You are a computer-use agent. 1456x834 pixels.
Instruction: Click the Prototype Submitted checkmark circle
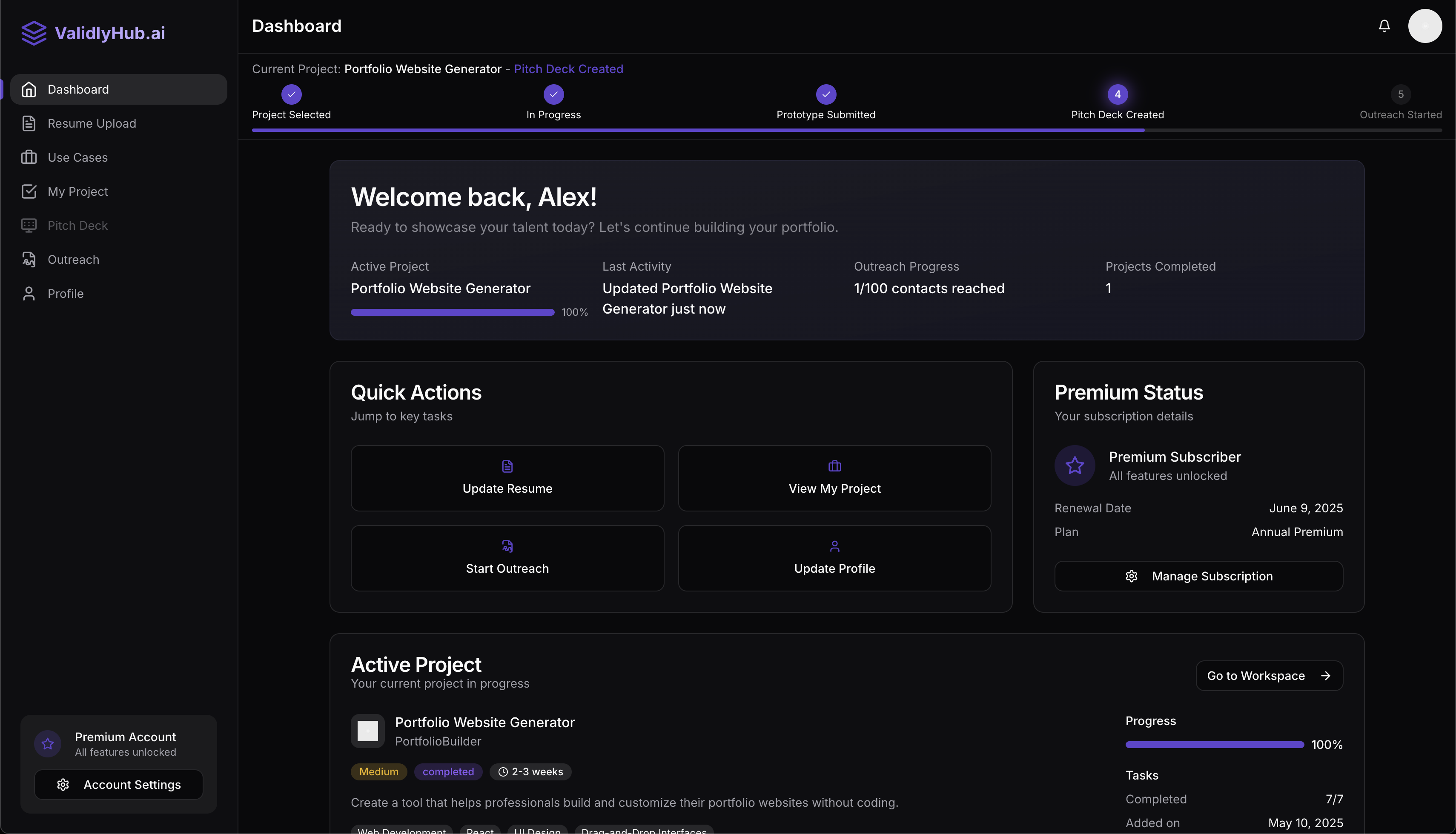pyautogui.click(x=825, y=94)
